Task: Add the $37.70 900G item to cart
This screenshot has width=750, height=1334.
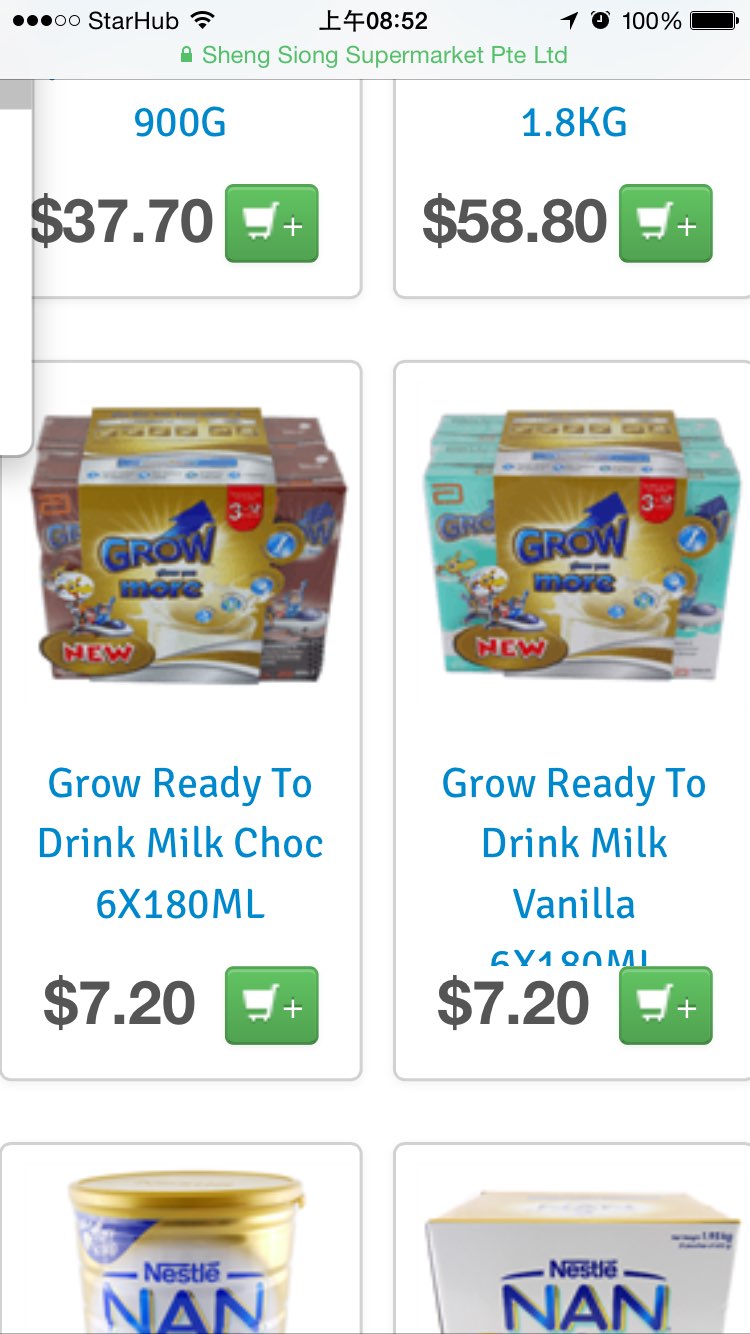Action: 272,223
